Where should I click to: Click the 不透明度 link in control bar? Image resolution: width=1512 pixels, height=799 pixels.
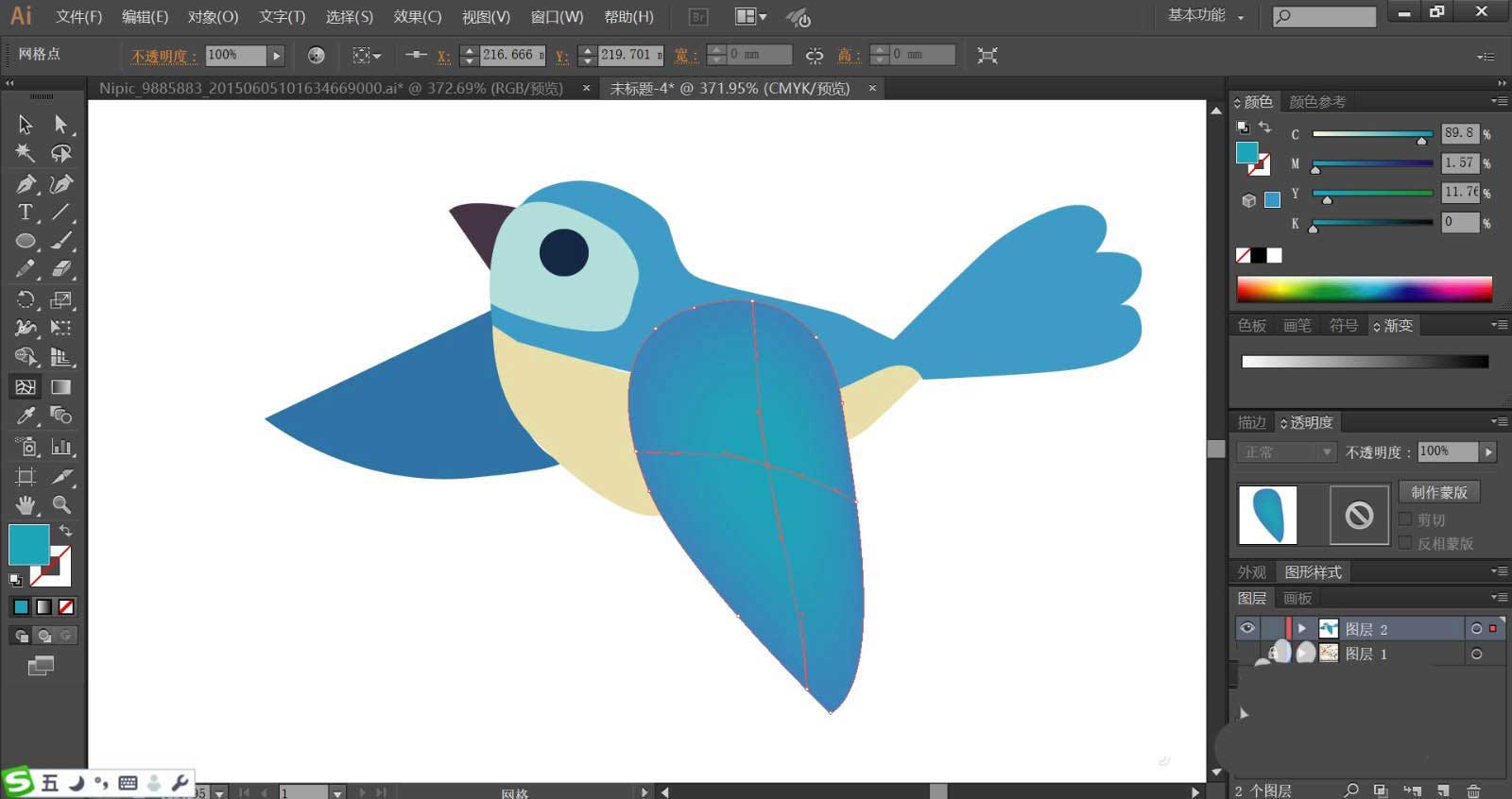(163, 56)
